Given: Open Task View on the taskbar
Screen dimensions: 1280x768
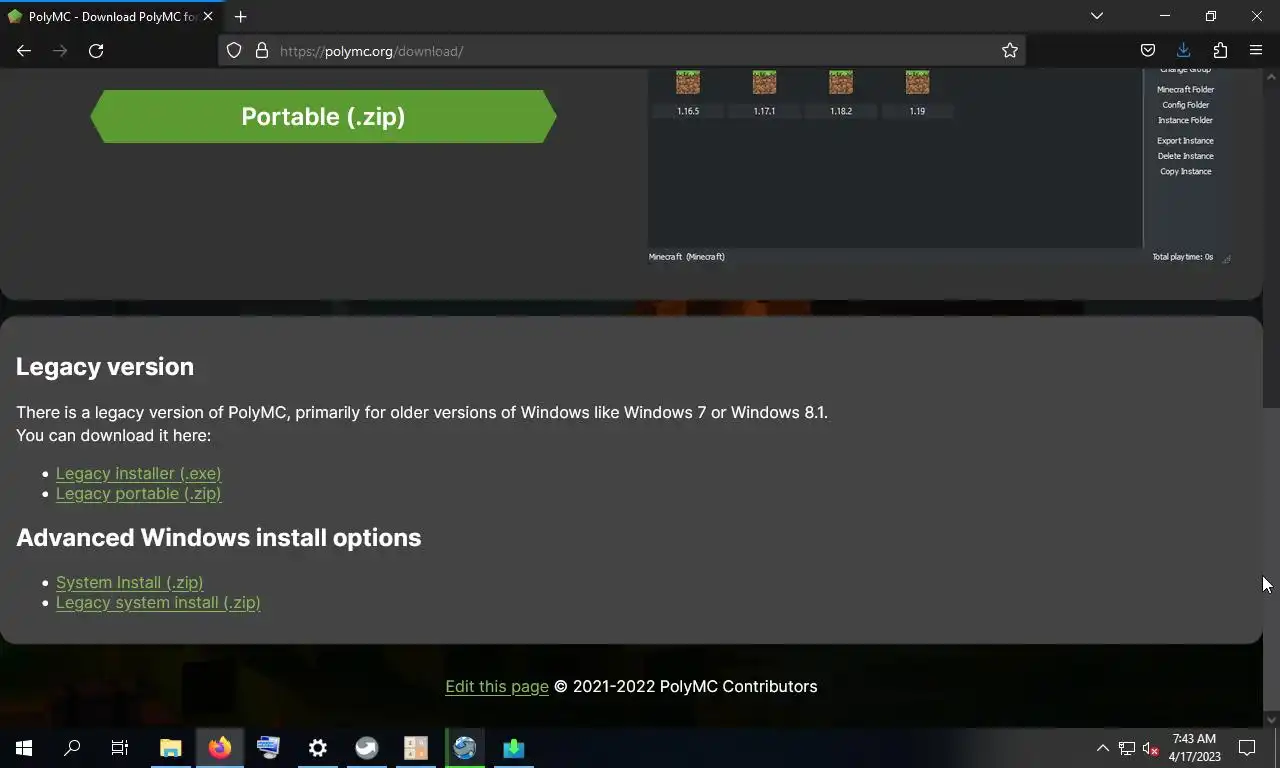Looking at the screenshot, I should (120, 748).
